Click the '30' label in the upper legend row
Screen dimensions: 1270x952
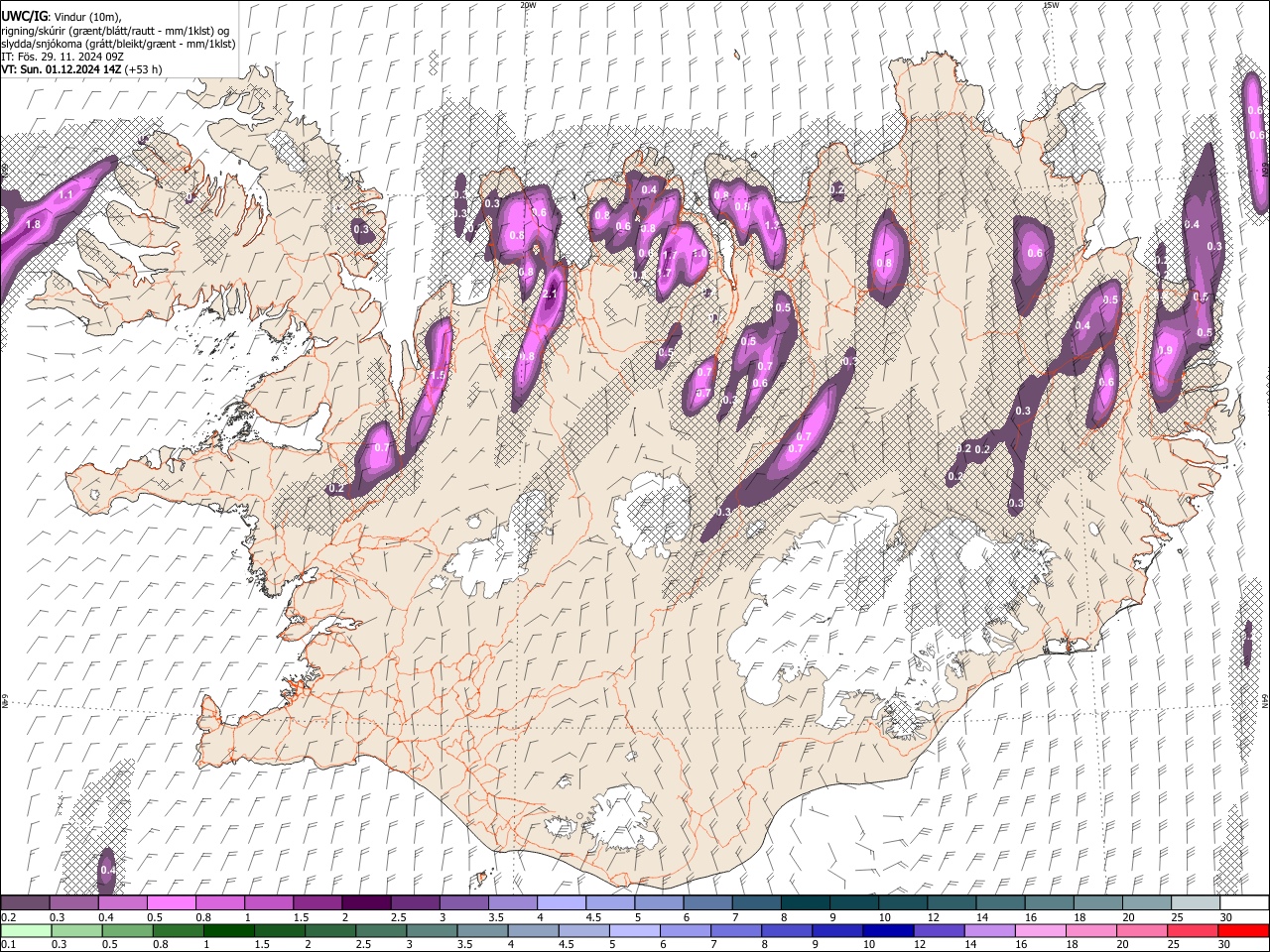click(x=1226, y=917)
